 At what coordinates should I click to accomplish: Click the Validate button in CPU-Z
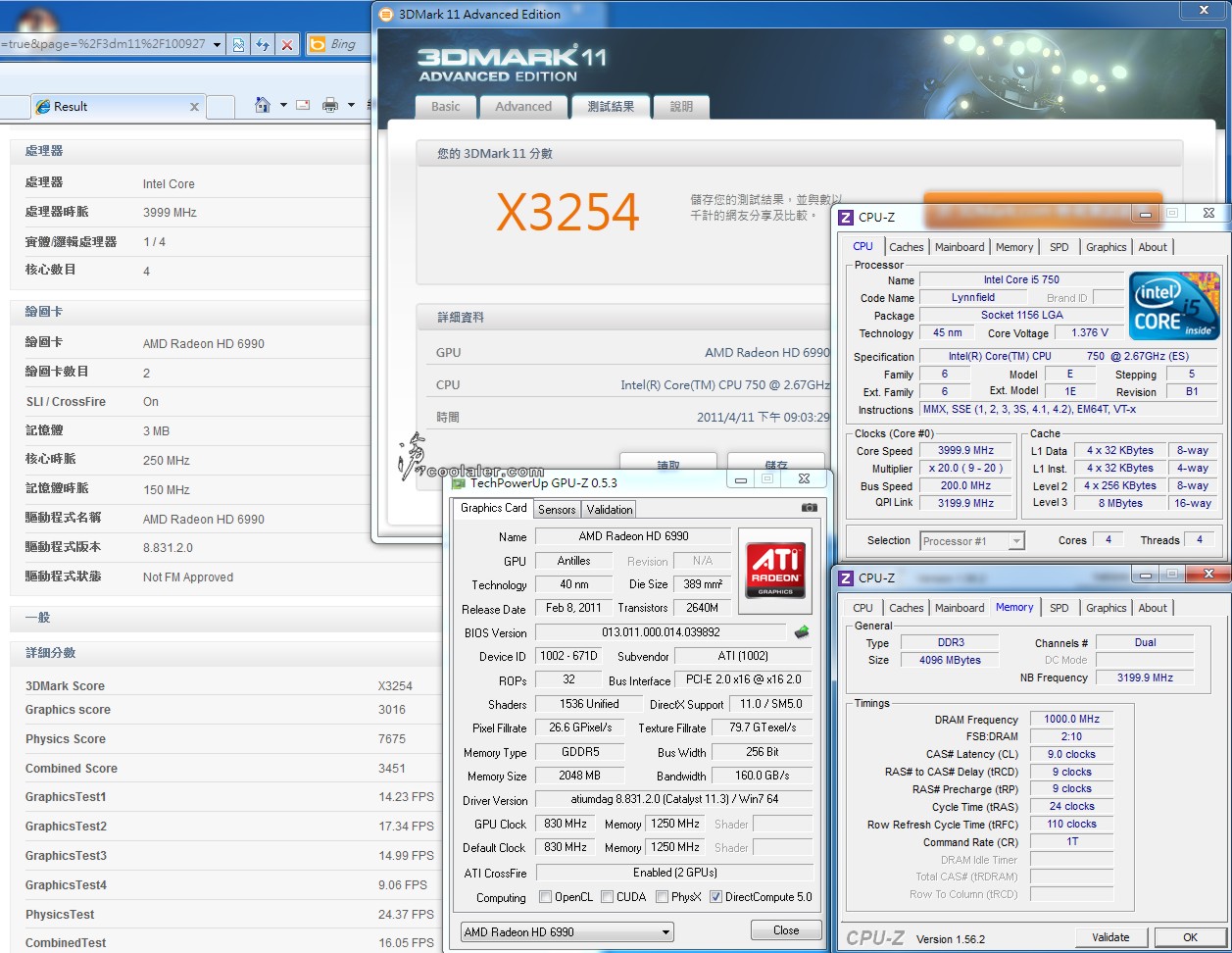[x=1110, y=937]
